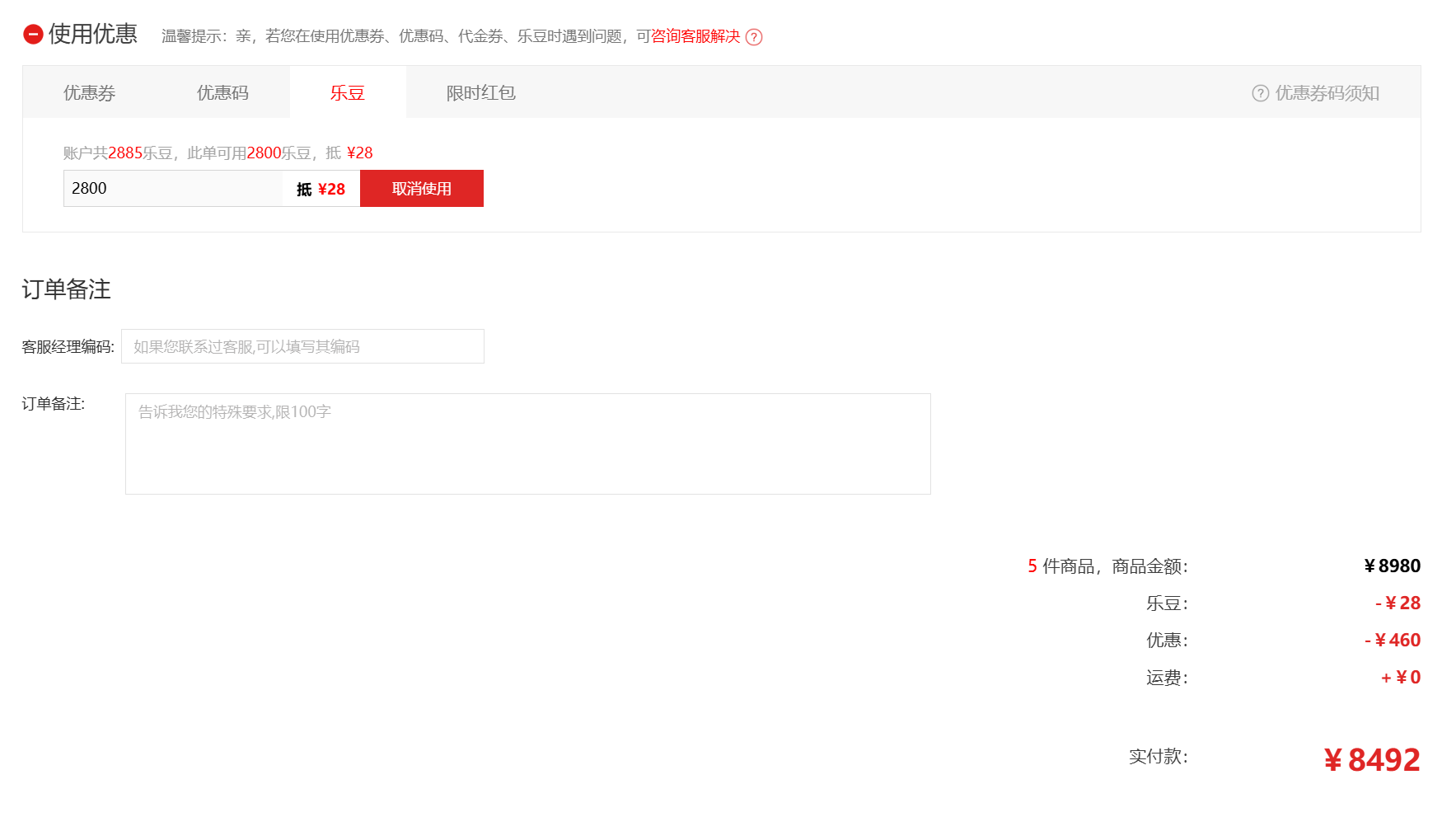Click the 客服经理编码 input field
The height and width of the screenshot is (831, 1456).
tap(302, 346)
